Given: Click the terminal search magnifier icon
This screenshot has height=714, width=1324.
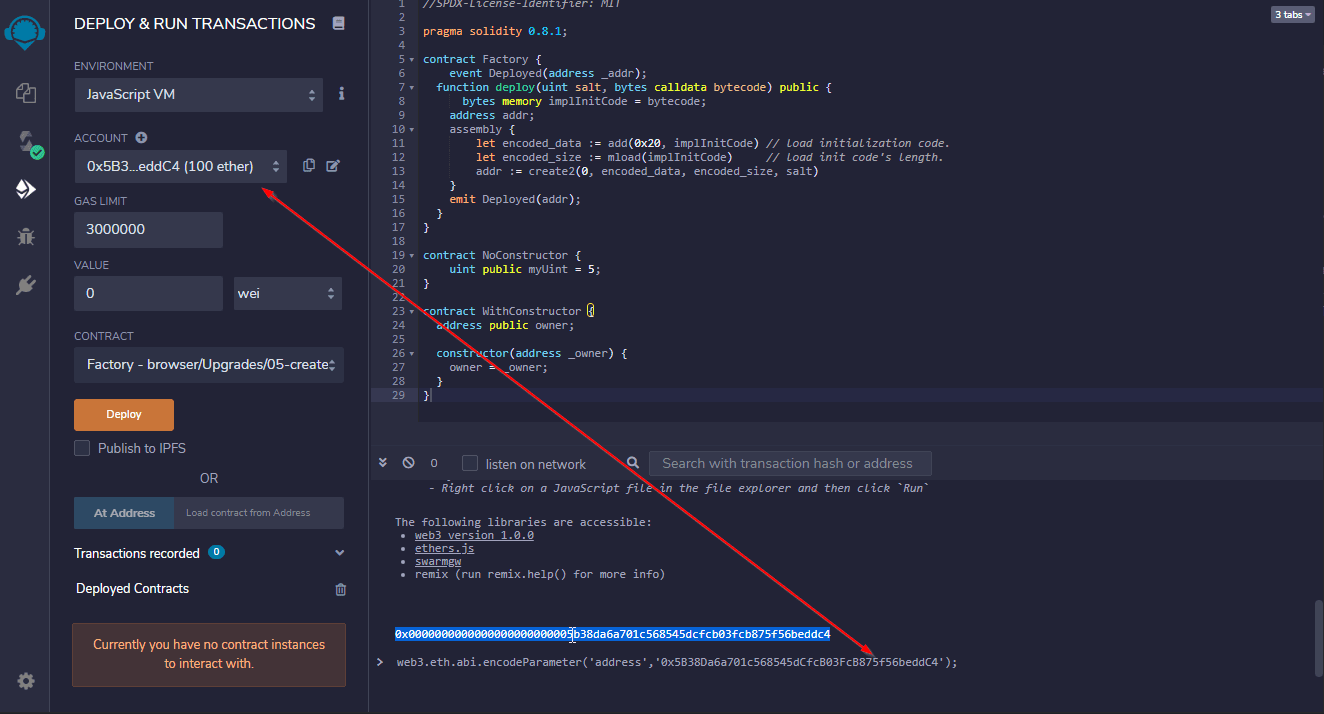Looking at the screenshot, I should (x=632, y=463).
